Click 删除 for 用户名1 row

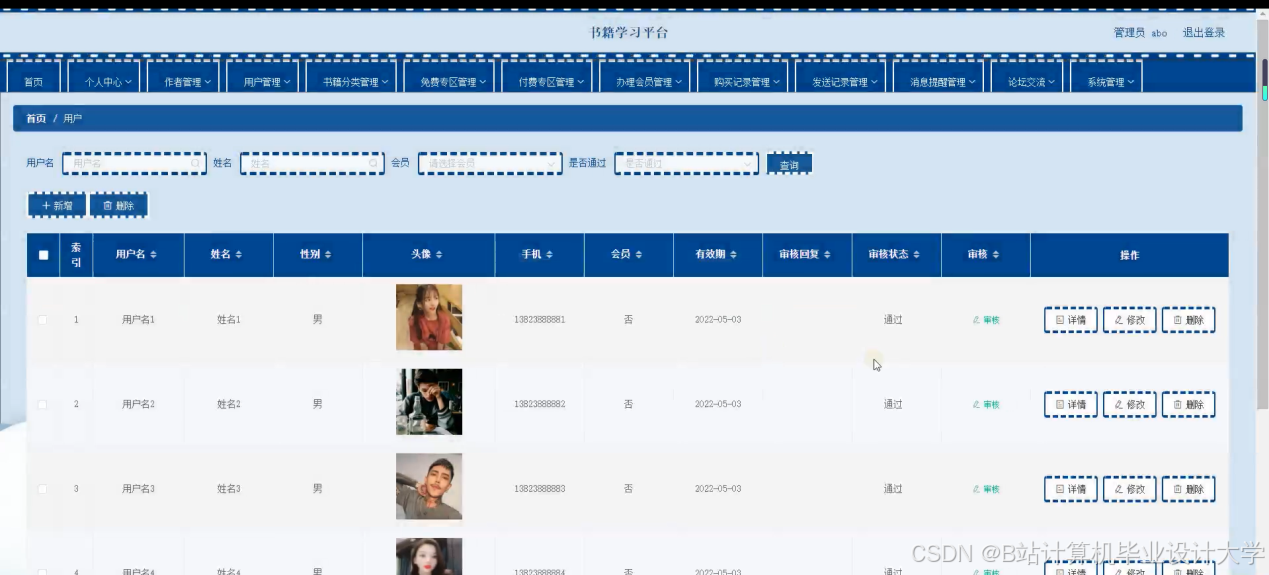[x=1189, y=320]
